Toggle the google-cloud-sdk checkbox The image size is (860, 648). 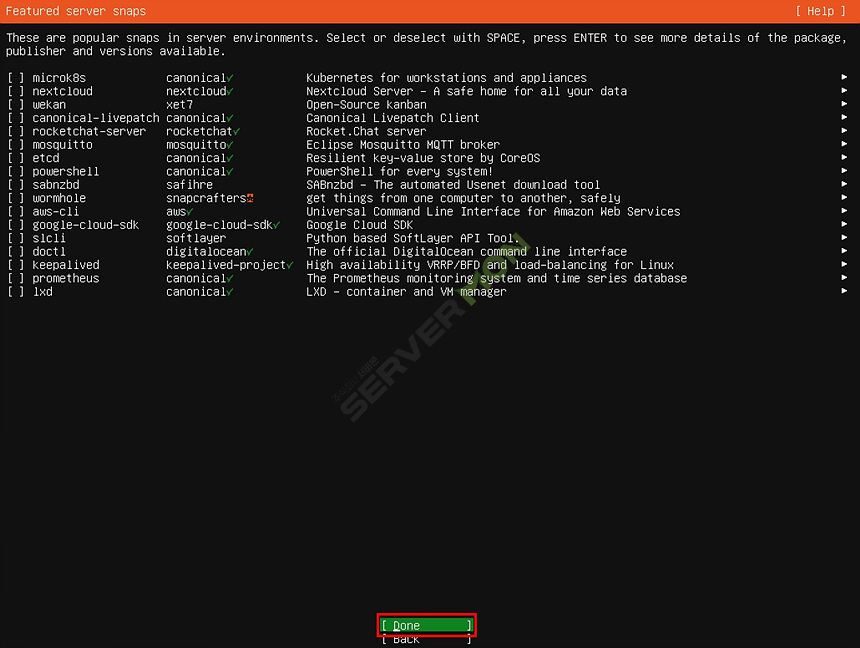click(x=16, y=225)
